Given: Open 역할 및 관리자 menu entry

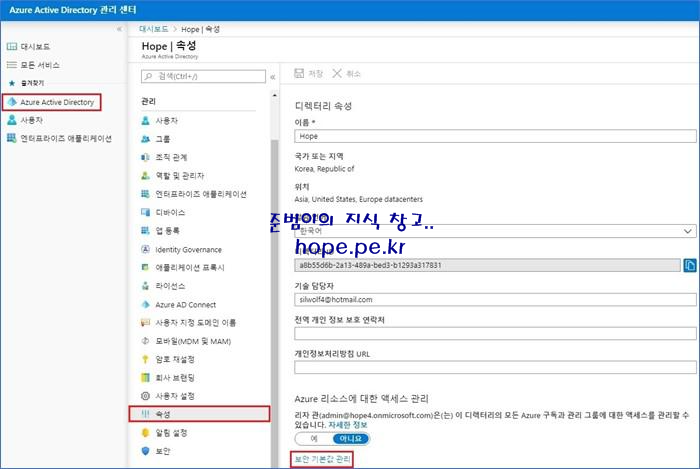Looking at the screenshot, I should click(x=173, y=175).
